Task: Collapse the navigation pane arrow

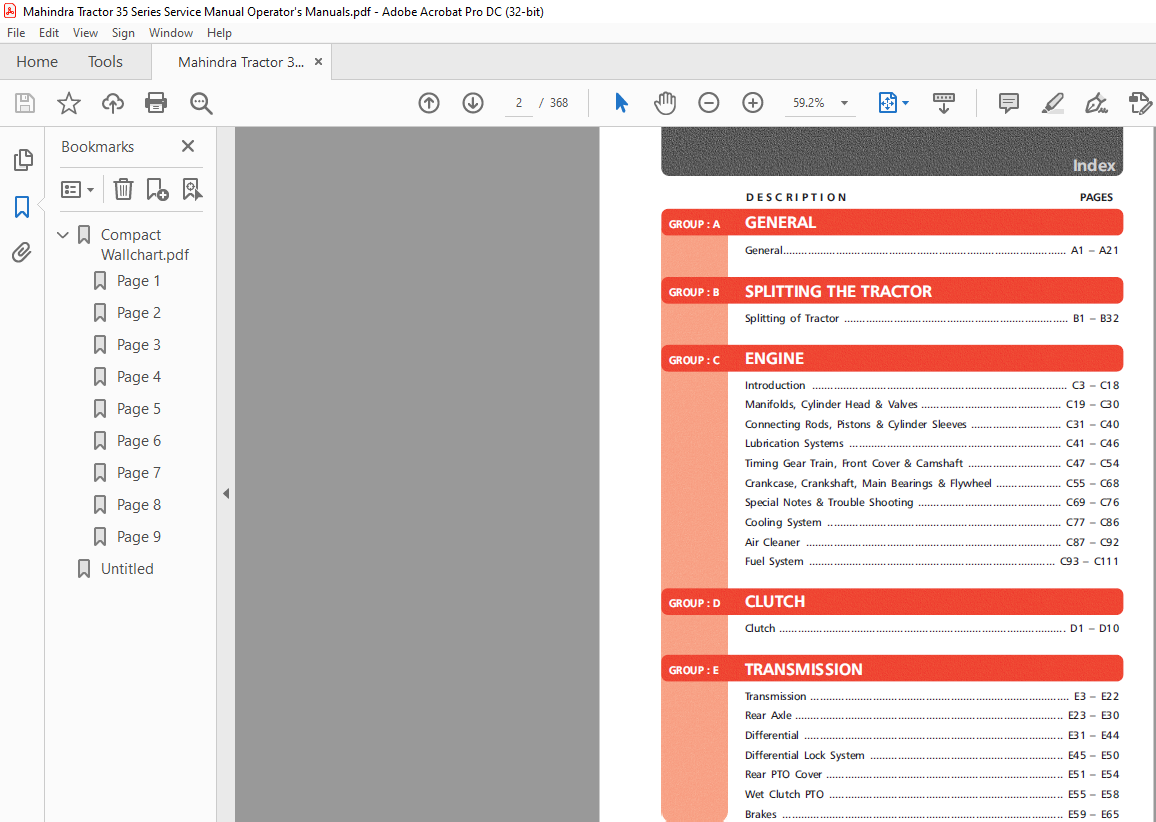Action: pos(226,493)
